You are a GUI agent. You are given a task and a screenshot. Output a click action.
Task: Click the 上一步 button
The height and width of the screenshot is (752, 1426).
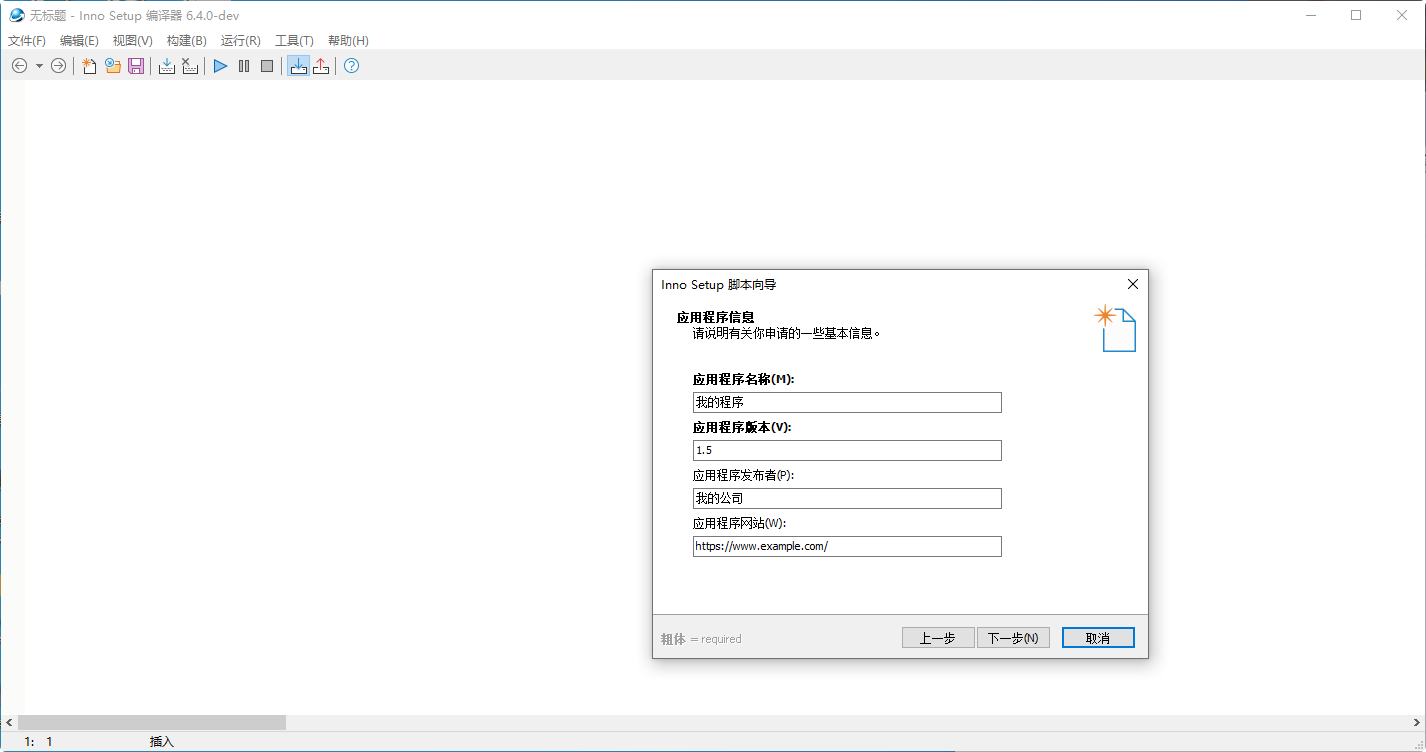pyautogui.click(x=937, y=638)
